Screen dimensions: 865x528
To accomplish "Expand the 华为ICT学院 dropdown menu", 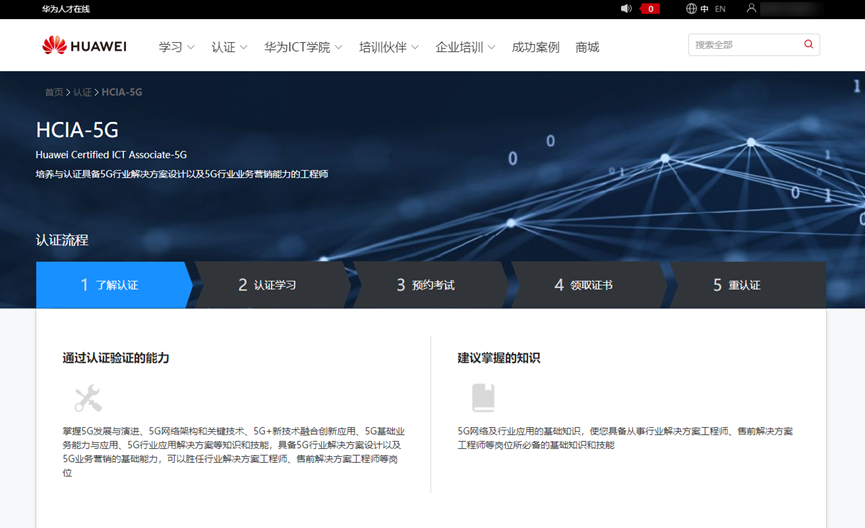I will (x=303, y=47).
